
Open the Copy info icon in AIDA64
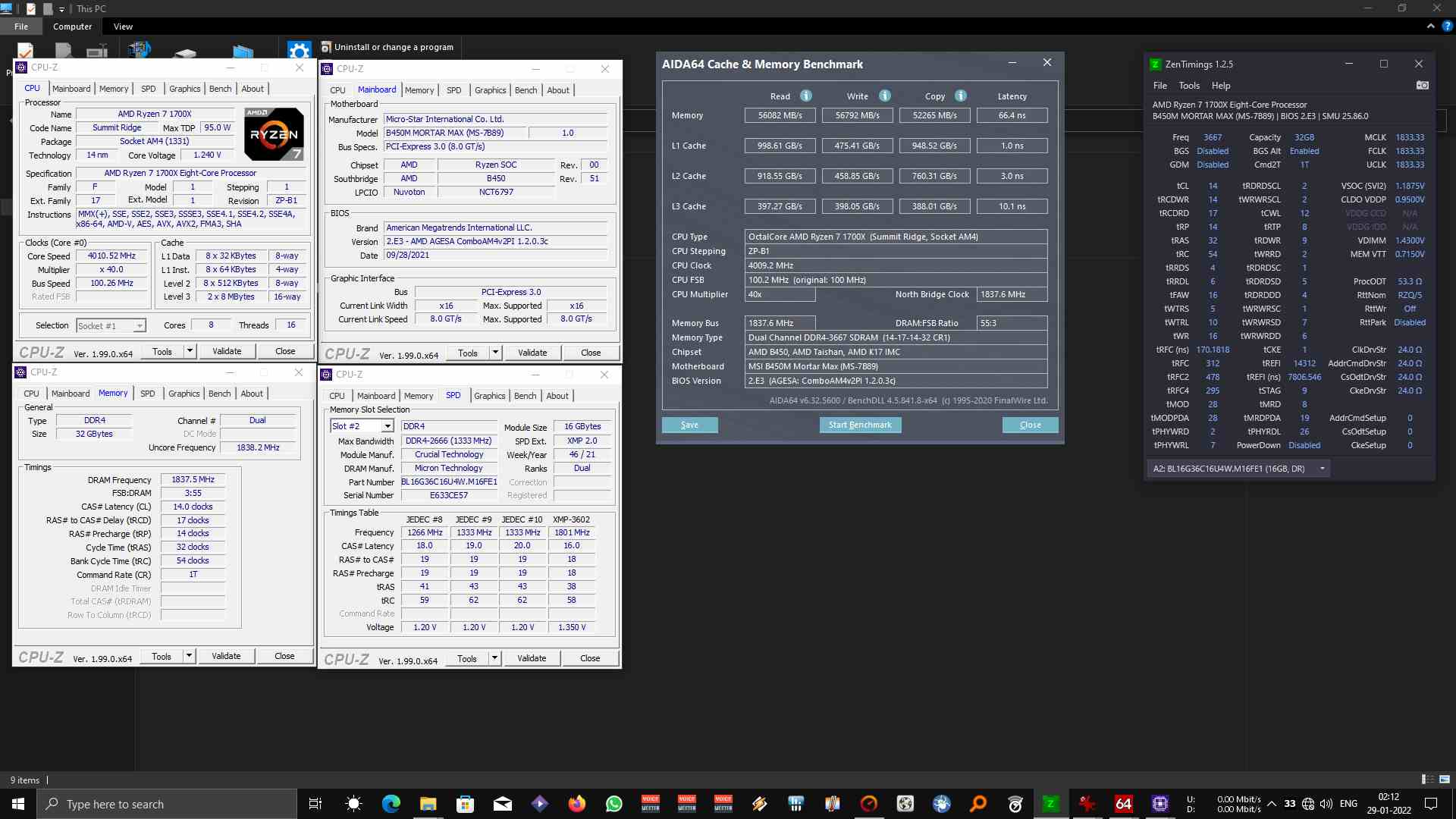pos(961,96)
